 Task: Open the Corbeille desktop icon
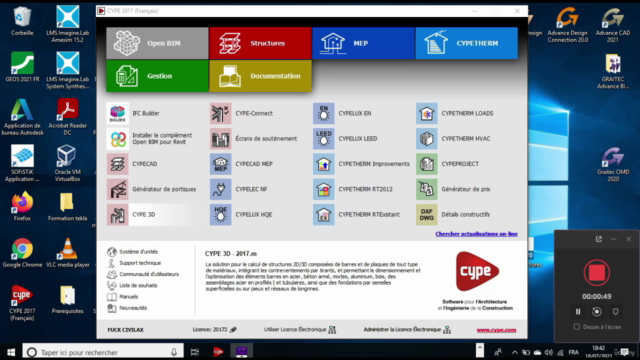22,21
